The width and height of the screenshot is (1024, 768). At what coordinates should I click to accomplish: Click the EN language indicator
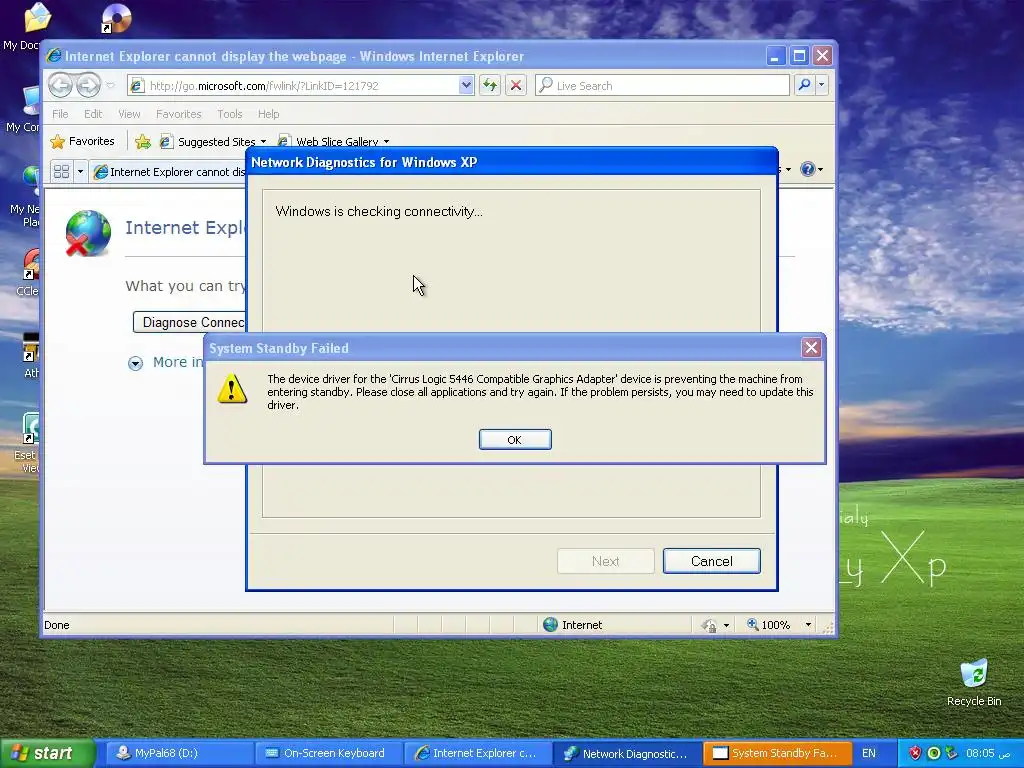click(869, 753)
